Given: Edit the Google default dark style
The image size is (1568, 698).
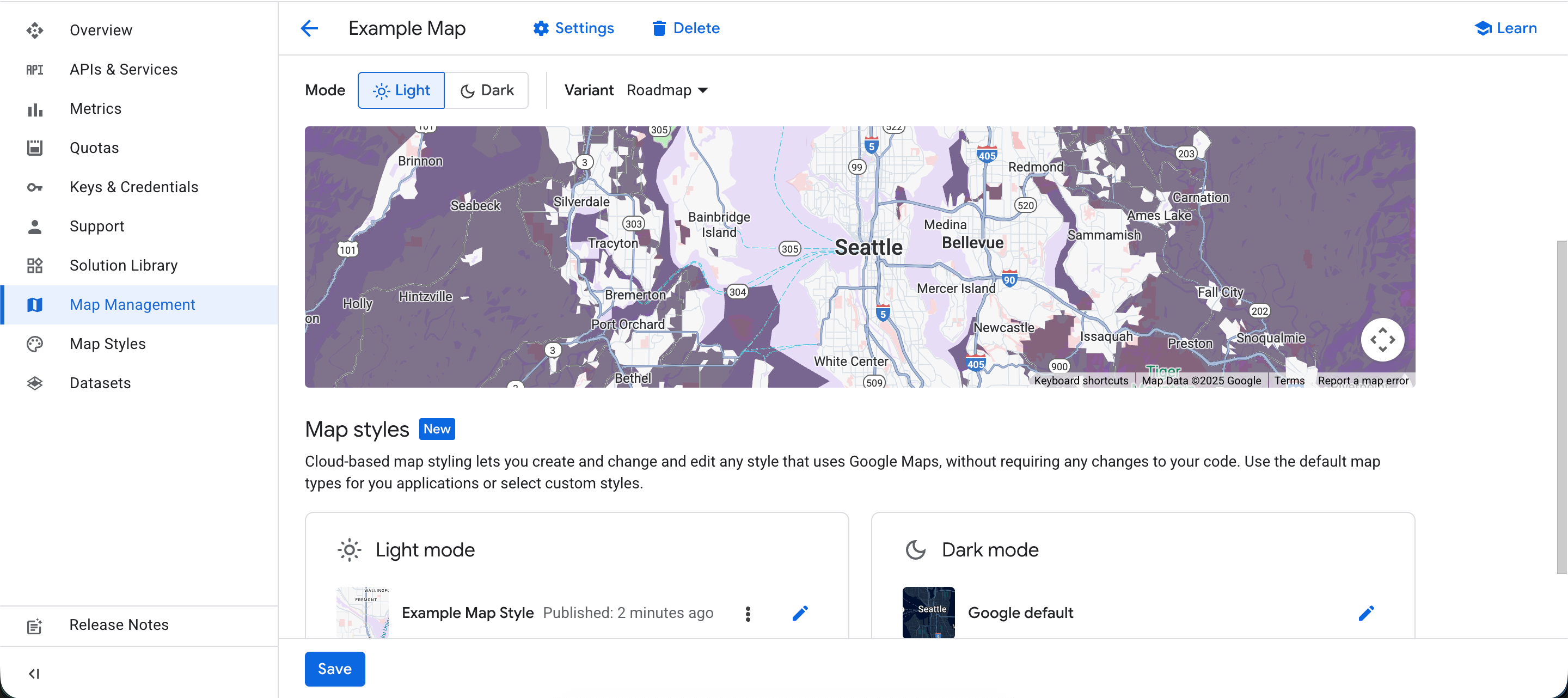Looking at the screenshot, I should (1367, 614).
